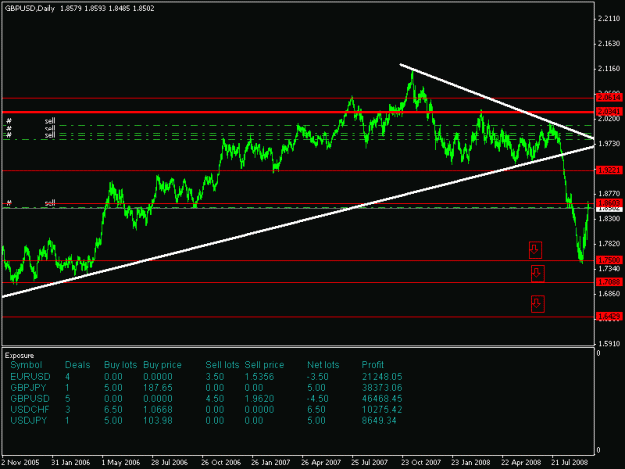
Task: Click the Symbol column header
Action: point(26,365)
